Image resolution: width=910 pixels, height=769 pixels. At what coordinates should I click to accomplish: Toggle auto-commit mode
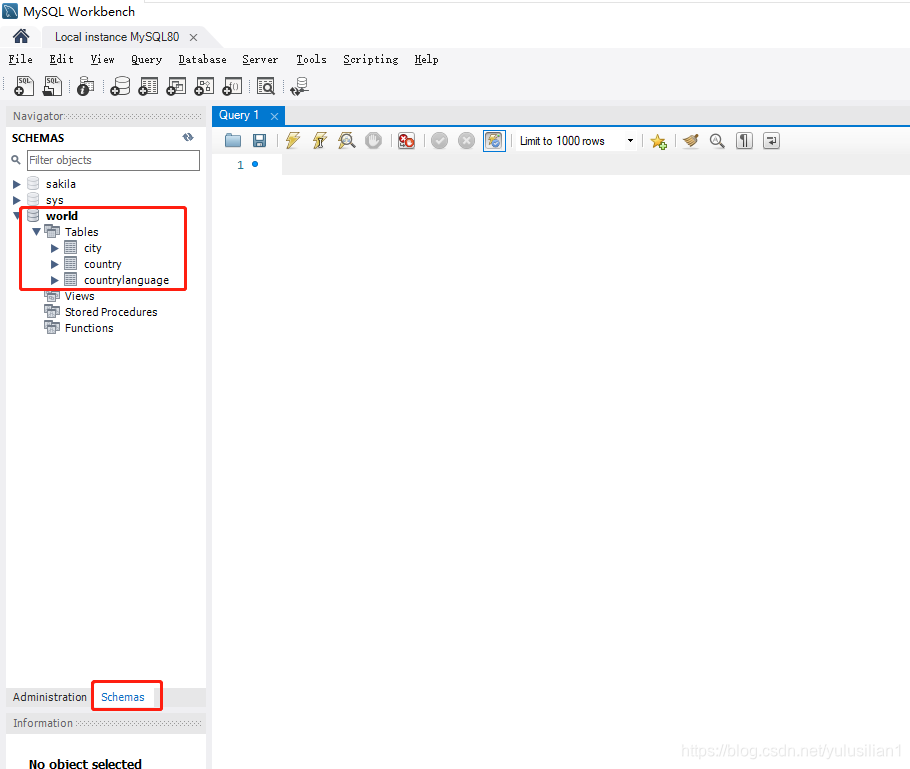coord(494,140)
